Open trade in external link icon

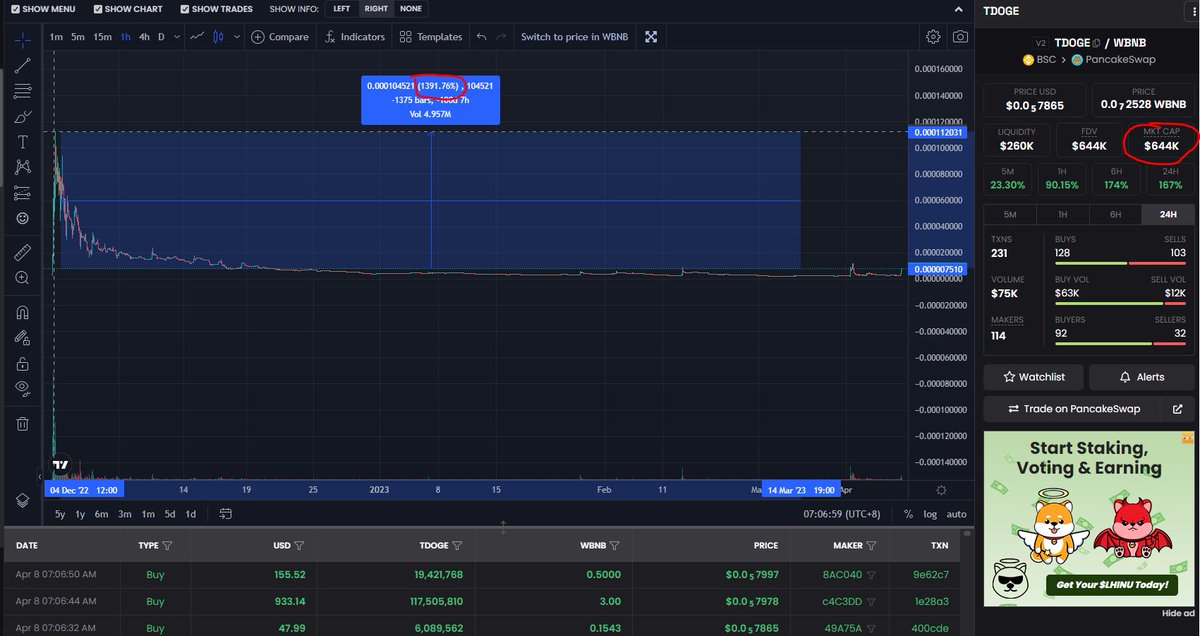pos(1178,409)
